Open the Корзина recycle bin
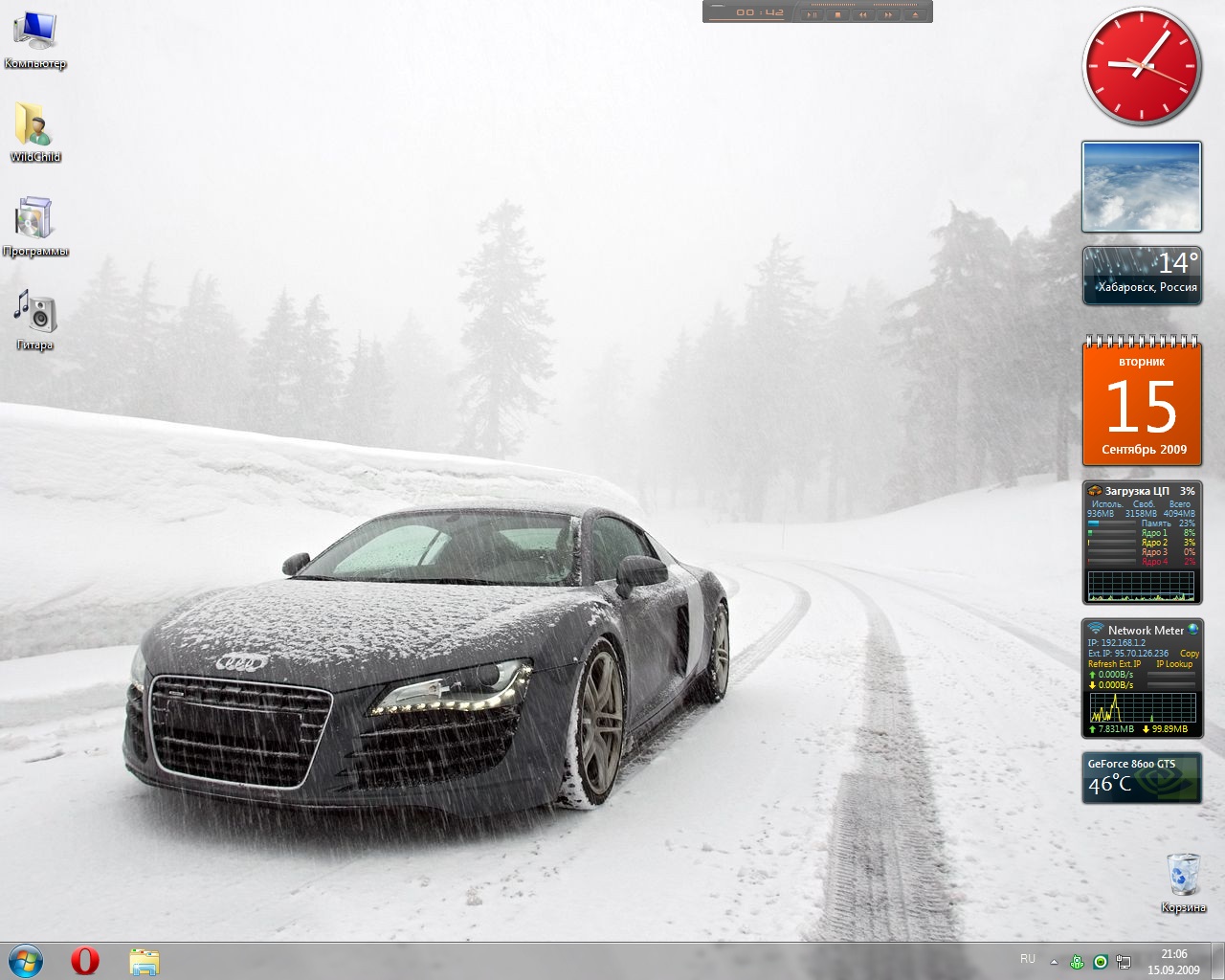The image size is (1225, 980). 1183,881
